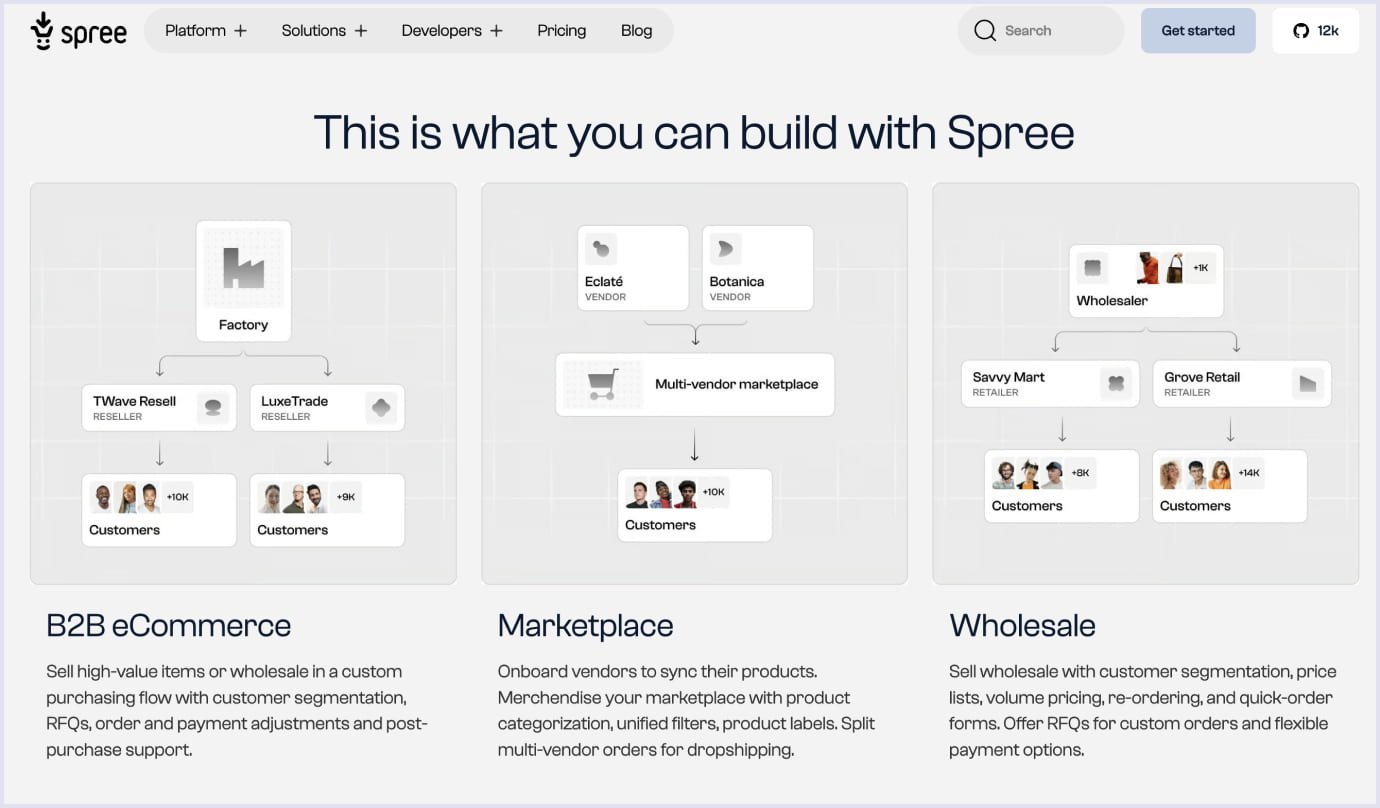Expand the Platform menu
1380x808 pixels.
[x=205, y=31]
